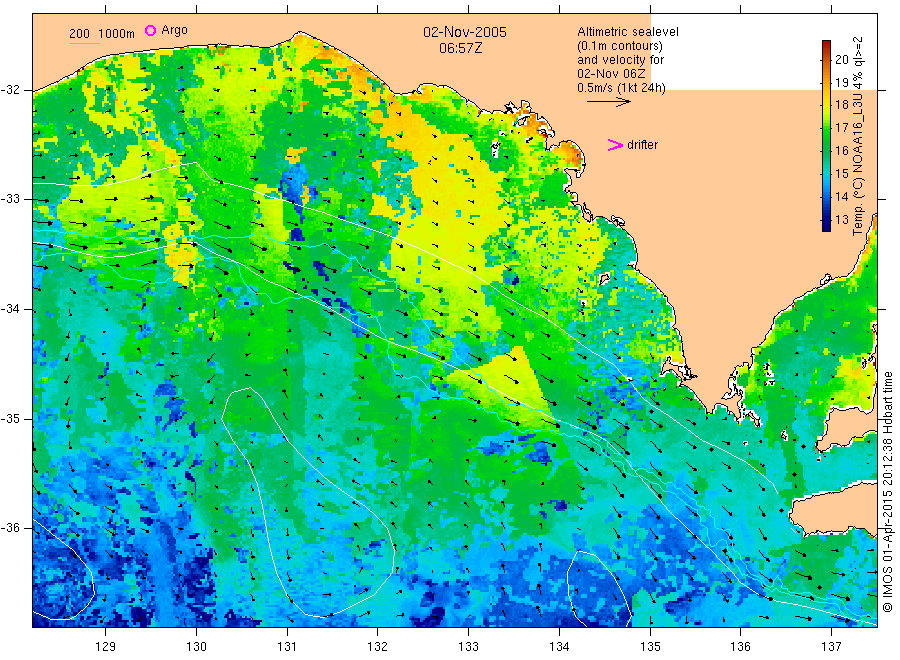
Task: Click the 'drifter' legend label
Action: tap(642, 145)
